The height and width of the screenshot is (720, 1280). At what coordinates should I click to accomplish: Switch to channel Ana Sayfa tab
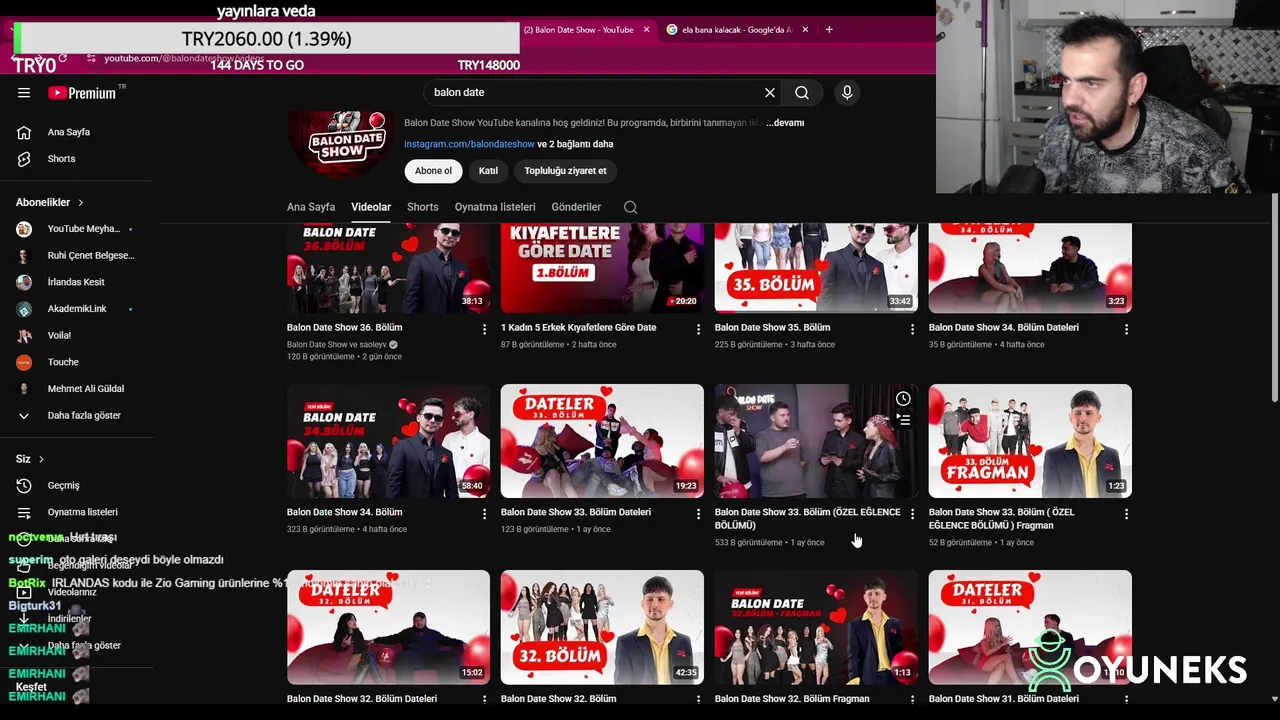pos(311,207)
